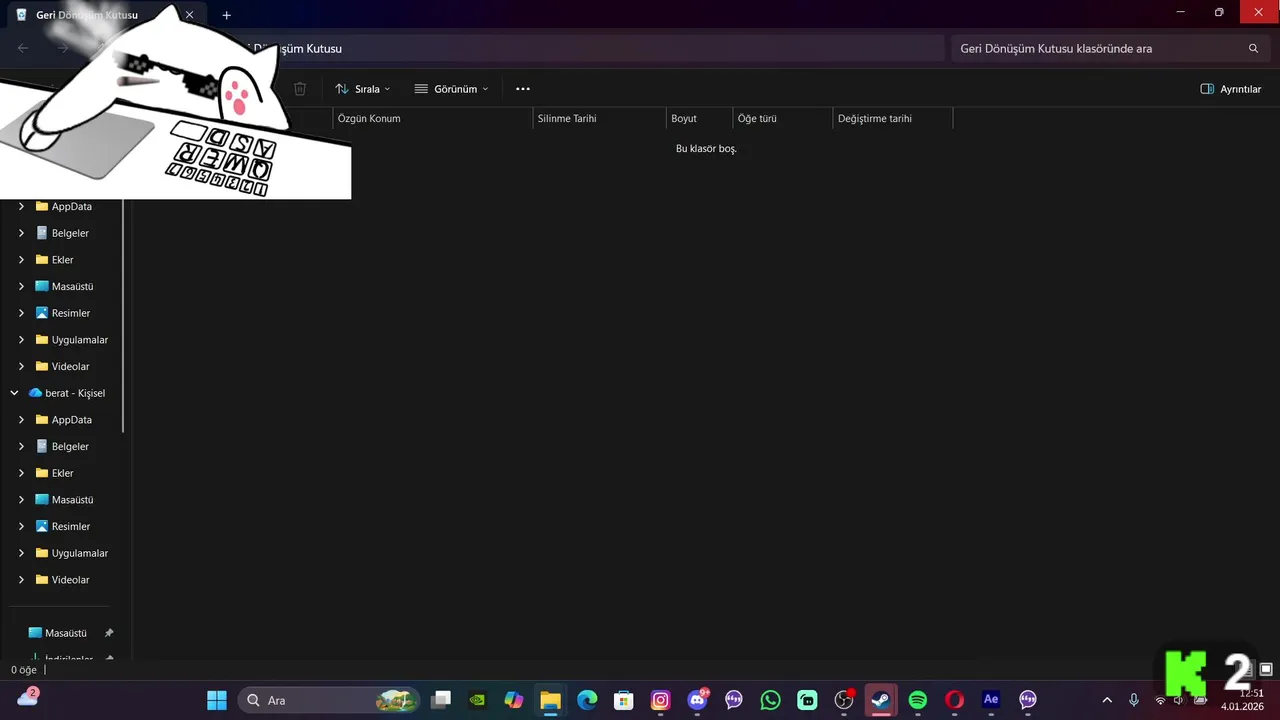Open Wi-Fi network settings icon
The image size is (1280, 720).
coord(1160,700)
